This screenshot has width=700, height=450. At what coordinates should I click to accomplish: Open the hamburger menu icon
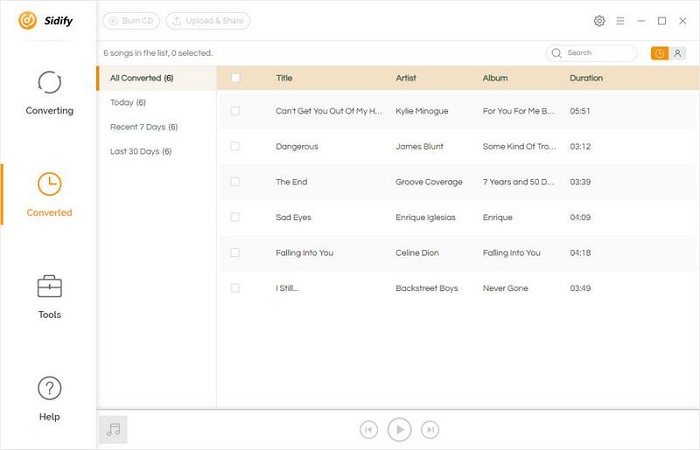620,21
